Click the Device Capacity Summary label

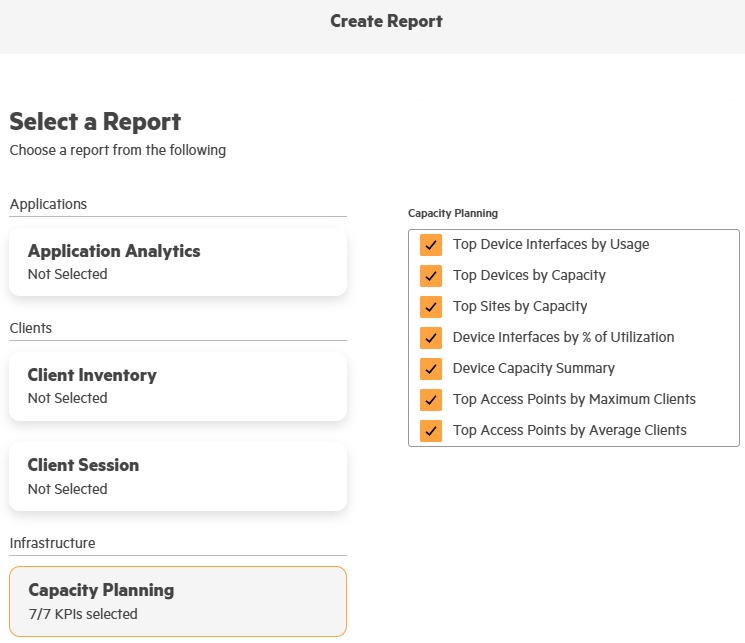tap(534, 369)
